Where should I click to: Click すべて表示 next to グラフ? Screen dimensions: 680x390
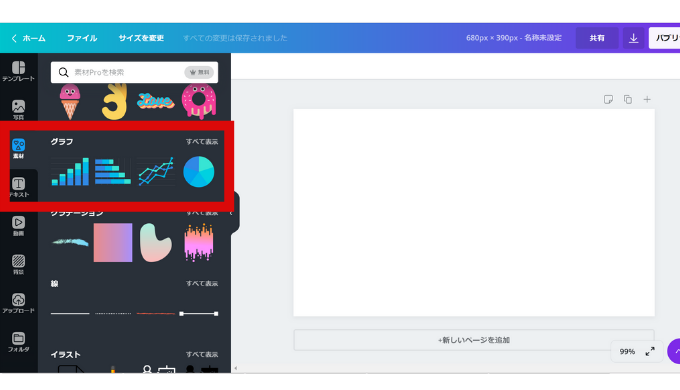[x=202, y=142]
